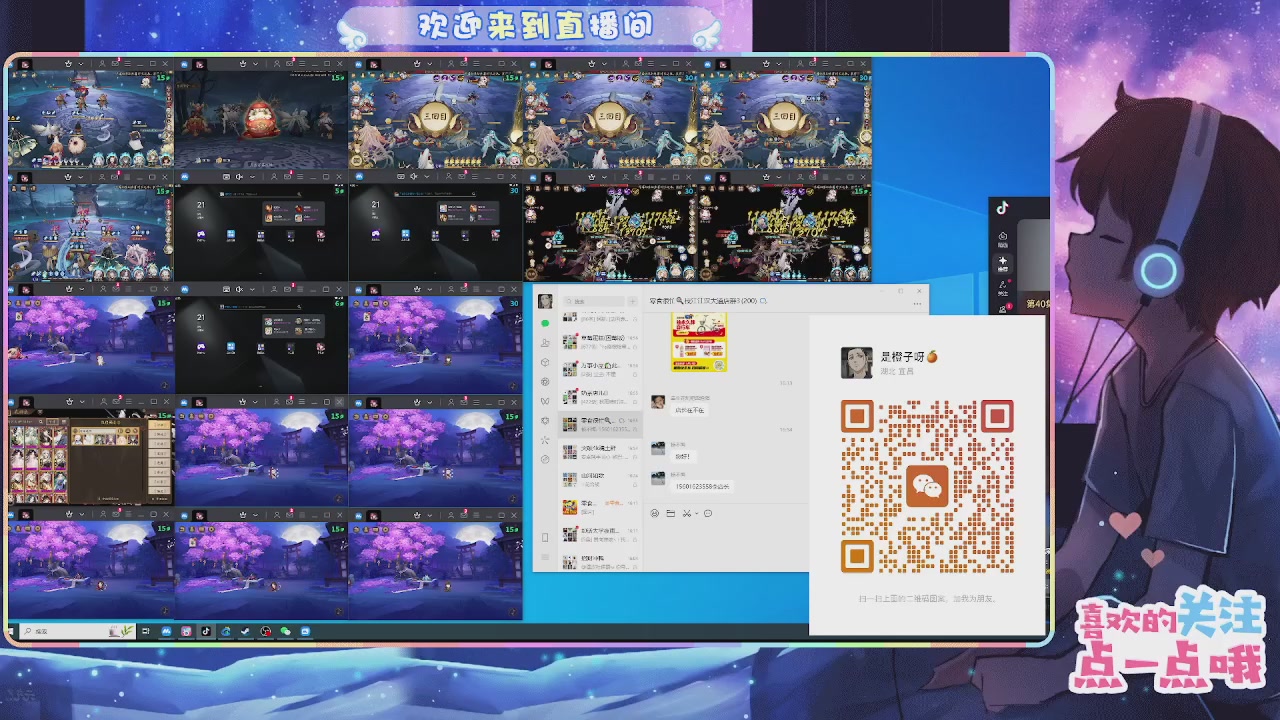Open Microsoft Edge from the taskbar
Image resolution: width=1280 pixels, height=720 pixels.
click(x=226, y=631)
